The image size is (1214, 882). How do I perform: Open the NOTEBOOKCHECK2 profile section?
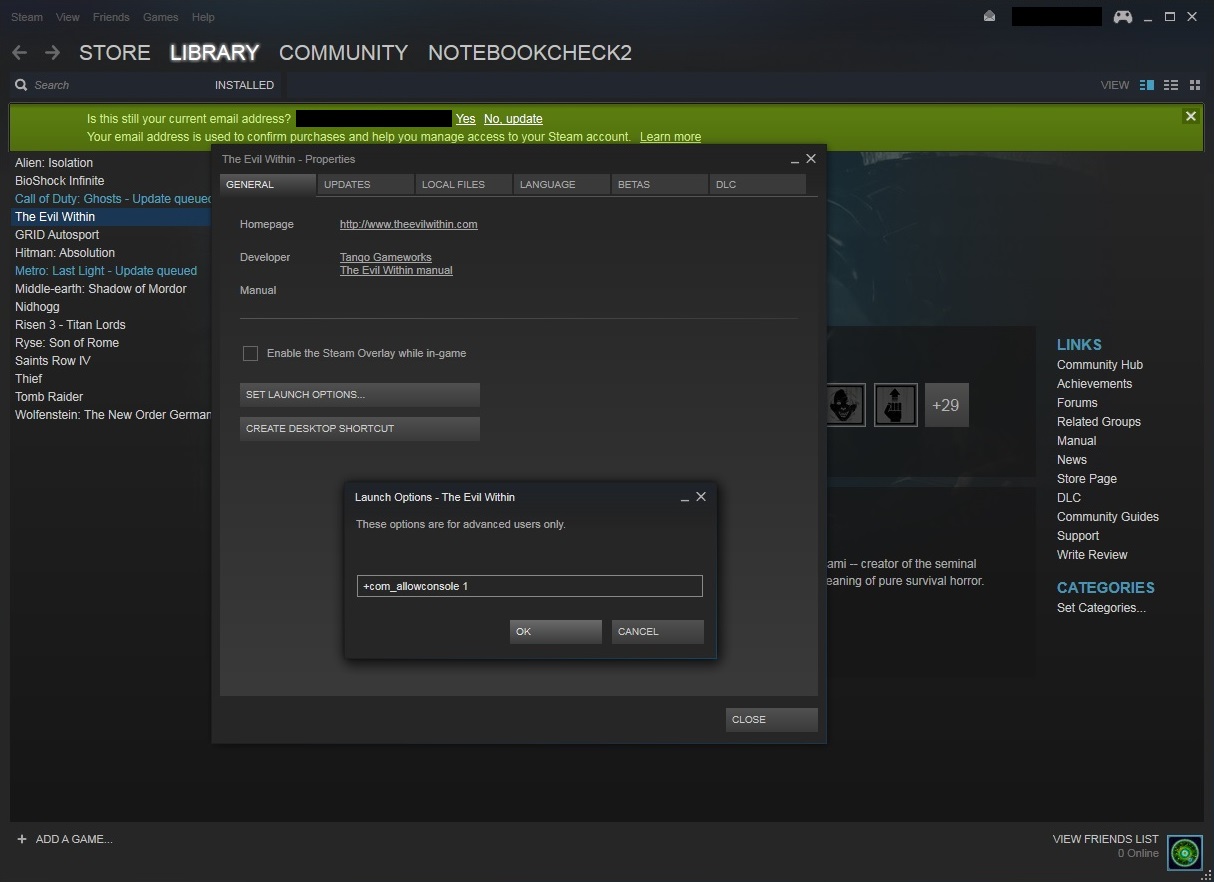[x=530, y=52]
